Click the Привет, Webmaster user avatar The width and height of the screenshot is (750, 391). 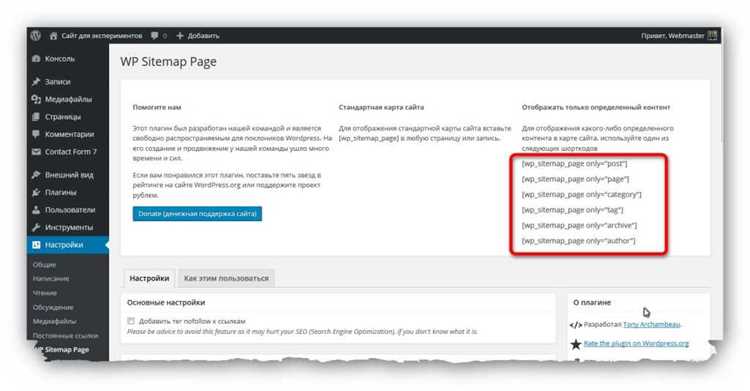tap(712, 36)
